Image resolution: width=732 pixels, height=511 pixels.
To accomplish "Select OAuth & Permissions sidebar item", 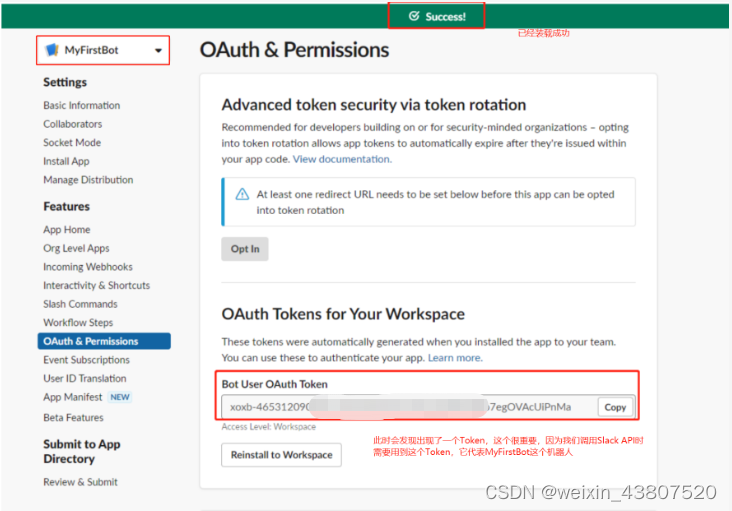I will [x=104, y=341].
